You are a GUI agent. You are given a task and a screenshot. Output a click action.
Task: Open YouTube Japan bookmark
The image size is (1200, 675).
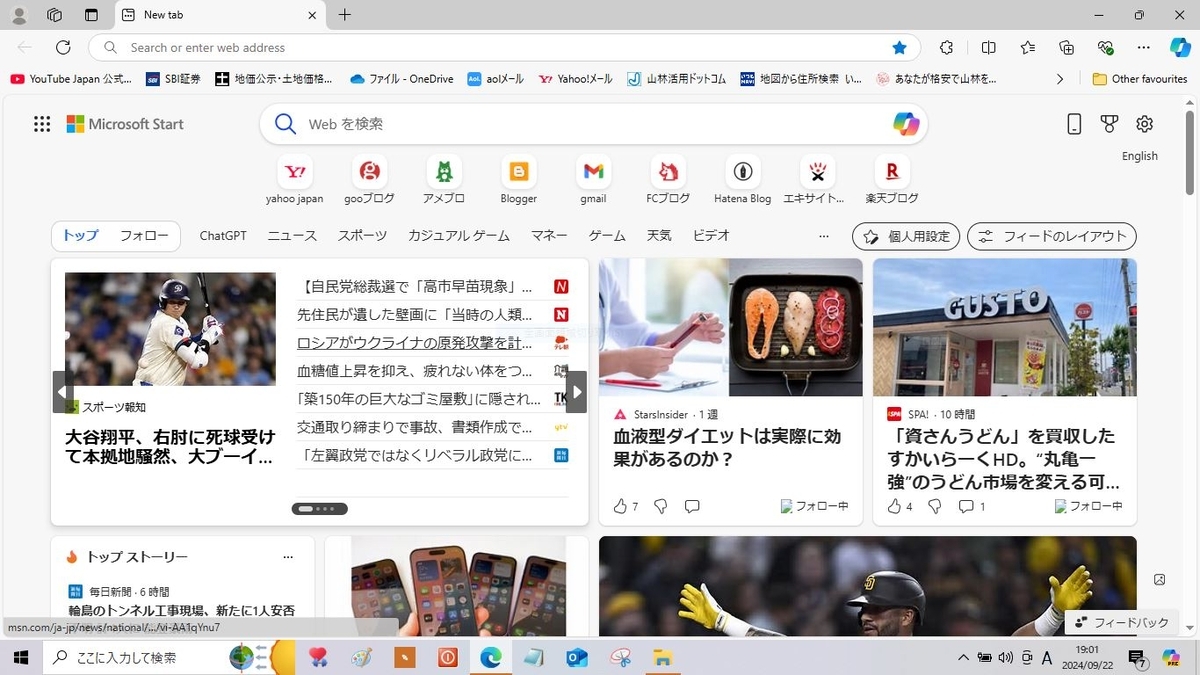71,79
